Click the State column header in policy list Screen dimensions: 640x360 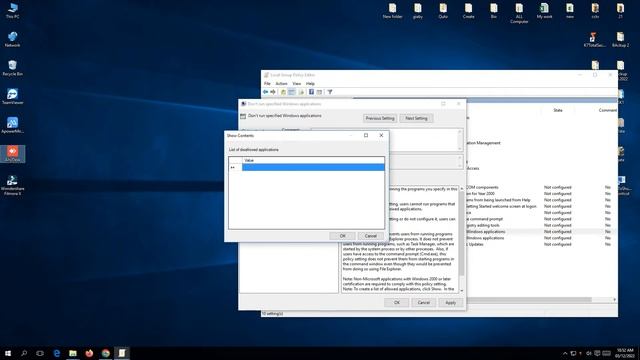558,110
